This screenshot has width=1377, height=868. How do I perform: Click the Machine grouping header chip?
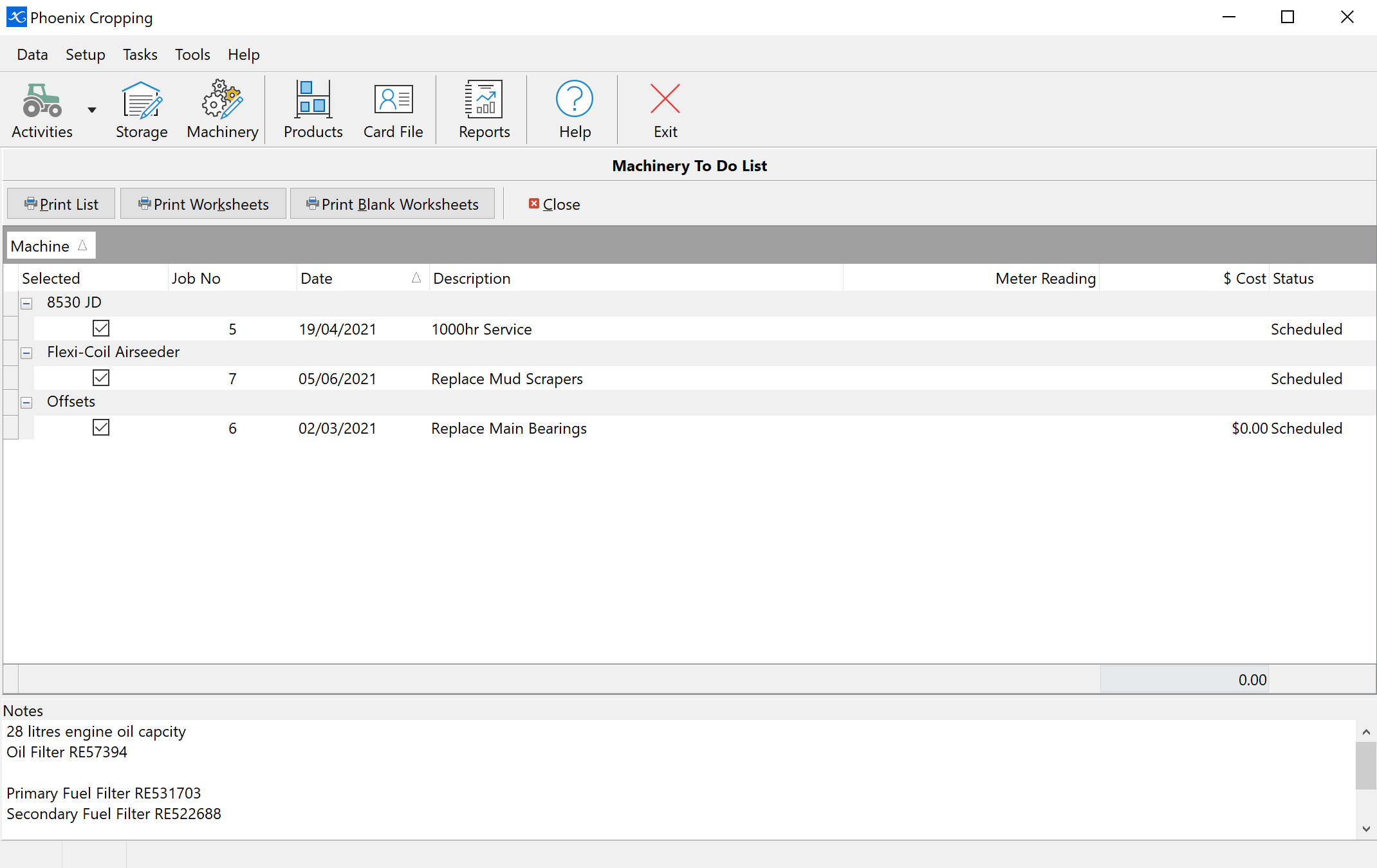51,246
